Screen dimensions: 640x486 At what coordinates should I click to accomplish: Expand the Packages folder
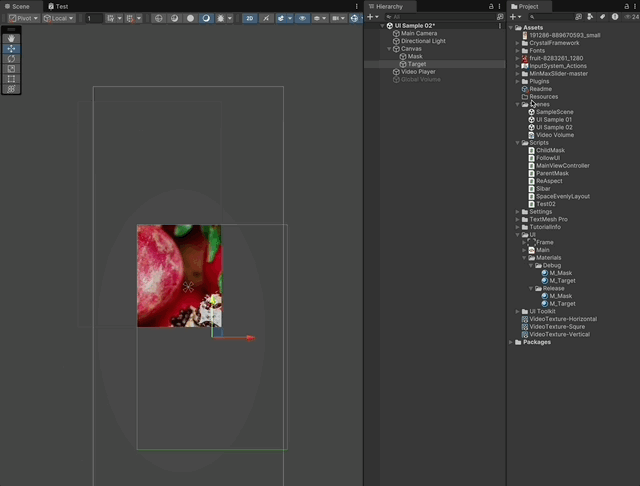coord(511,342)
